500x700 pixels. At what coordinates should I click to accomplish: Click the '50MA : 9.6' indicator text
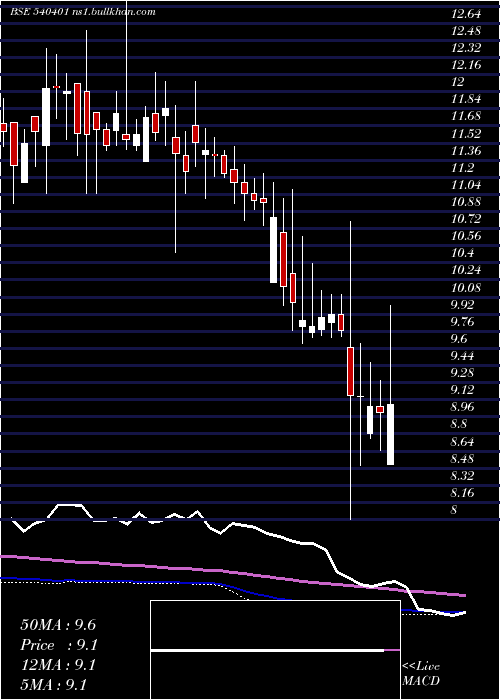point(58,625)
